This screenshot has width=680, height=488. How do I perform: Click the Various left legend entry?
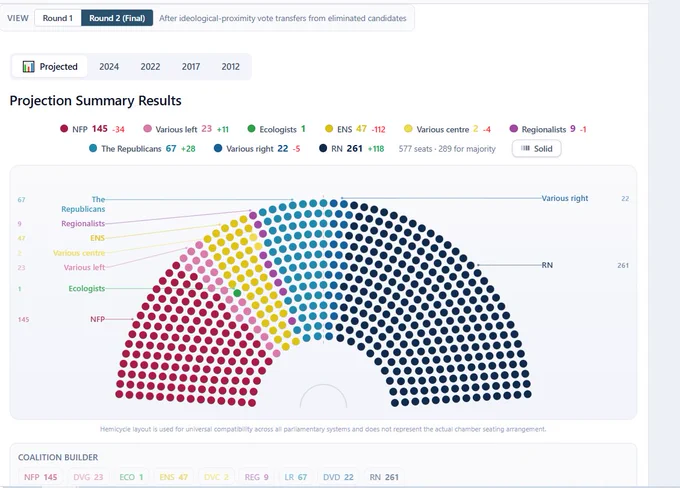186,129
